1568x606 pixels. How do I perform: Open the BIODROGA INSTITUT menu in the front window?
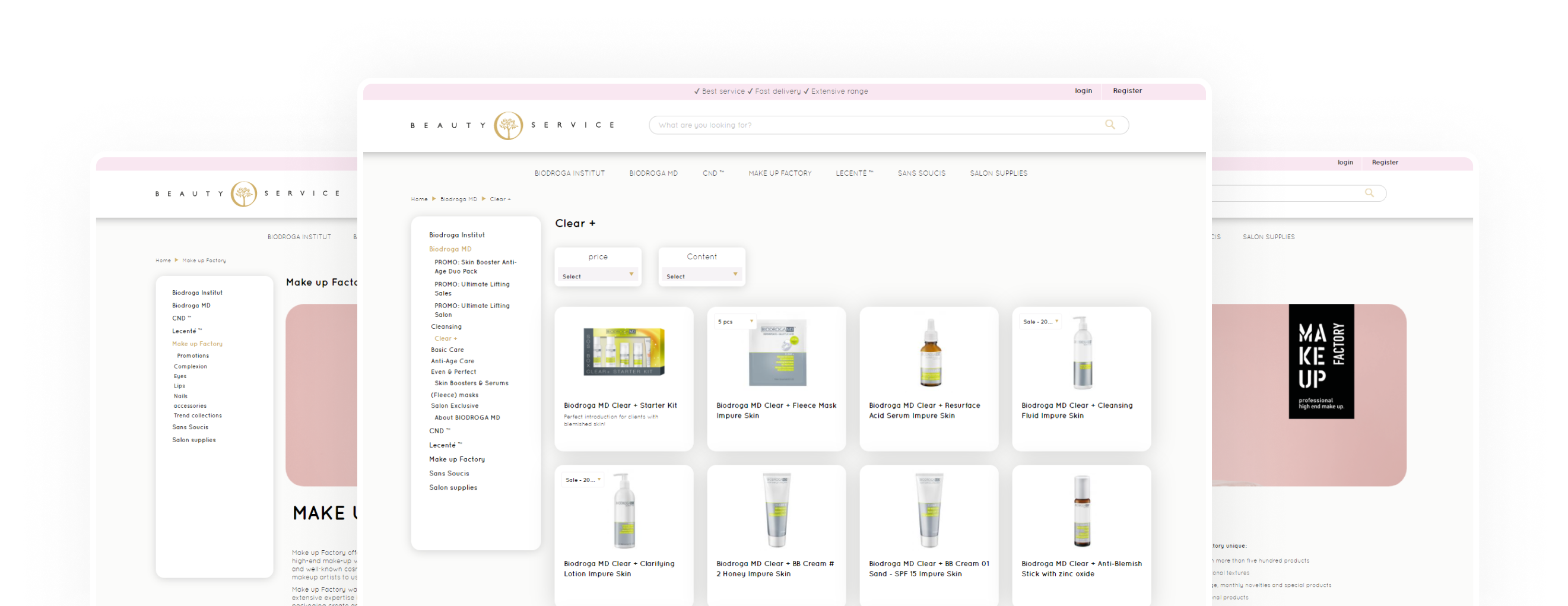click(x=570, y=173)
